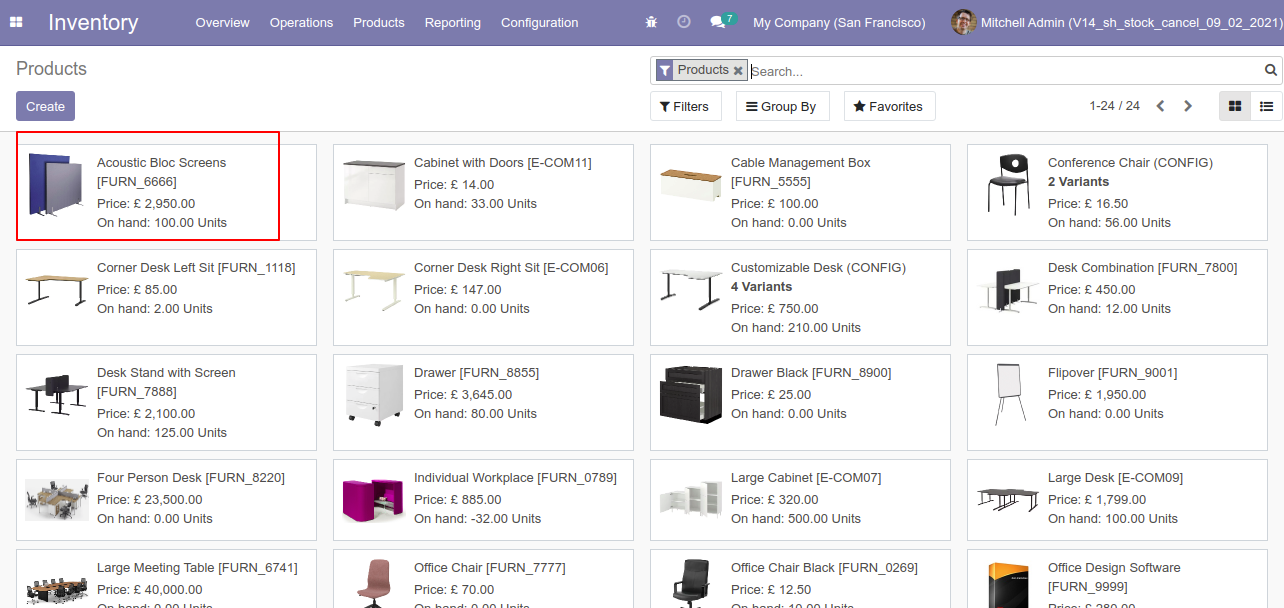
Task: Open Drawer Black product image
Action: point(691,394)
